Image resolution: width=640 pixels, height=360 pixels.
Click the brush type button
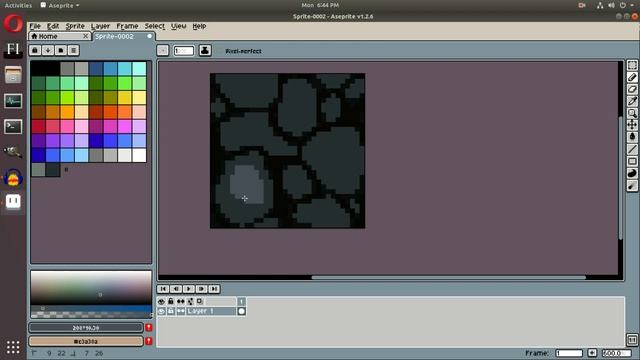pos(162,50)
